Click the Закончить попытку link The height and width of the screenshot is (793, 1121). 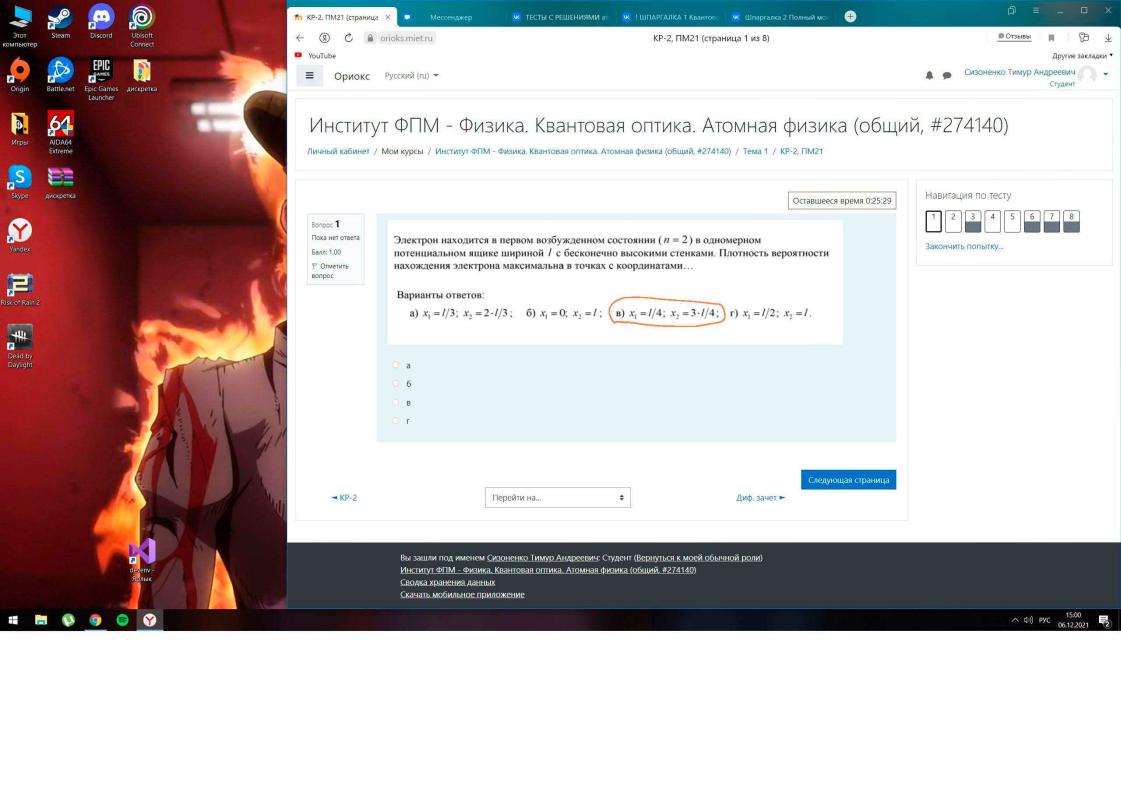[x=964, y=247]
